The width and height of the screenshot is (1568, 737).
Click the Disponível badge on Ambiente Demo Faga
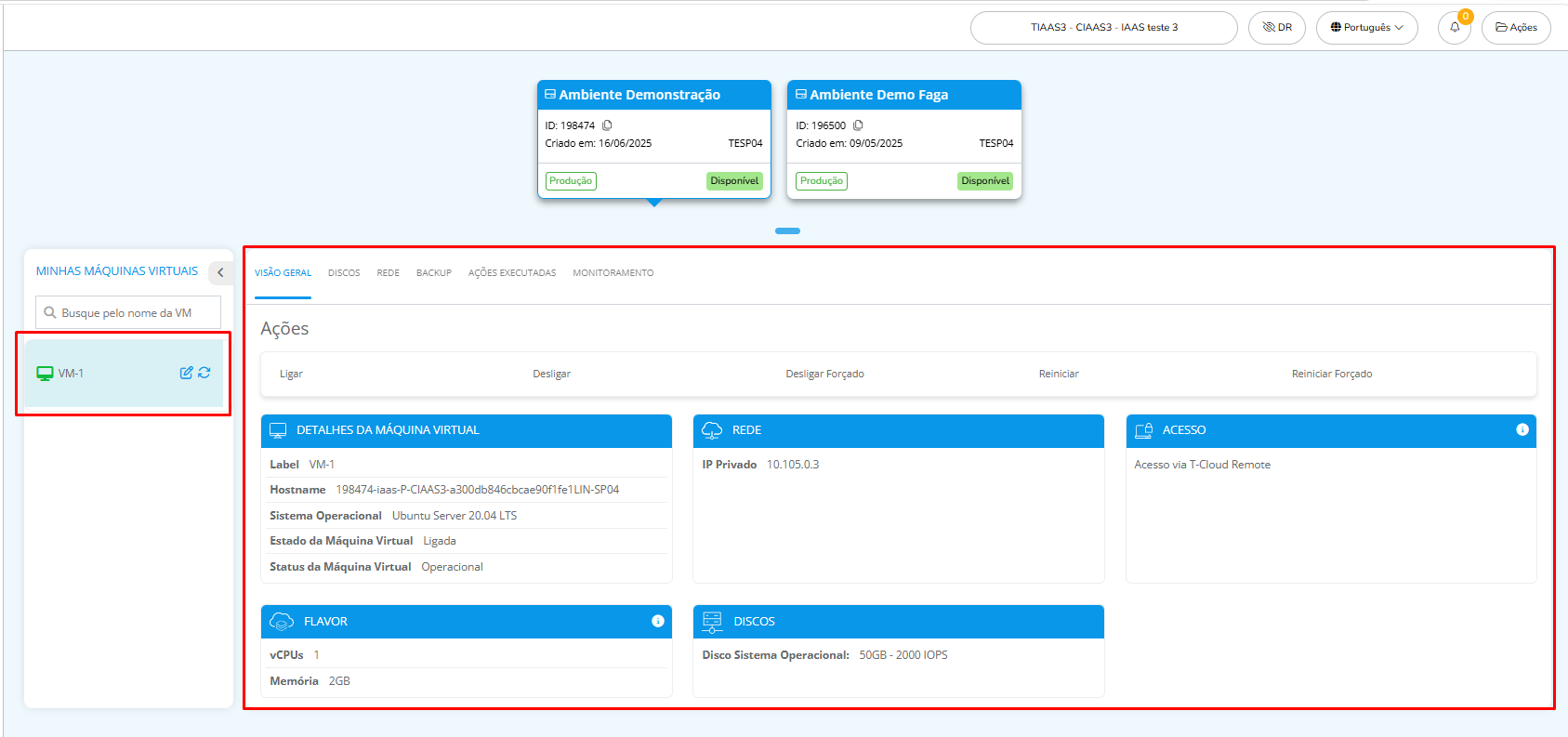[x=985, y=181]
